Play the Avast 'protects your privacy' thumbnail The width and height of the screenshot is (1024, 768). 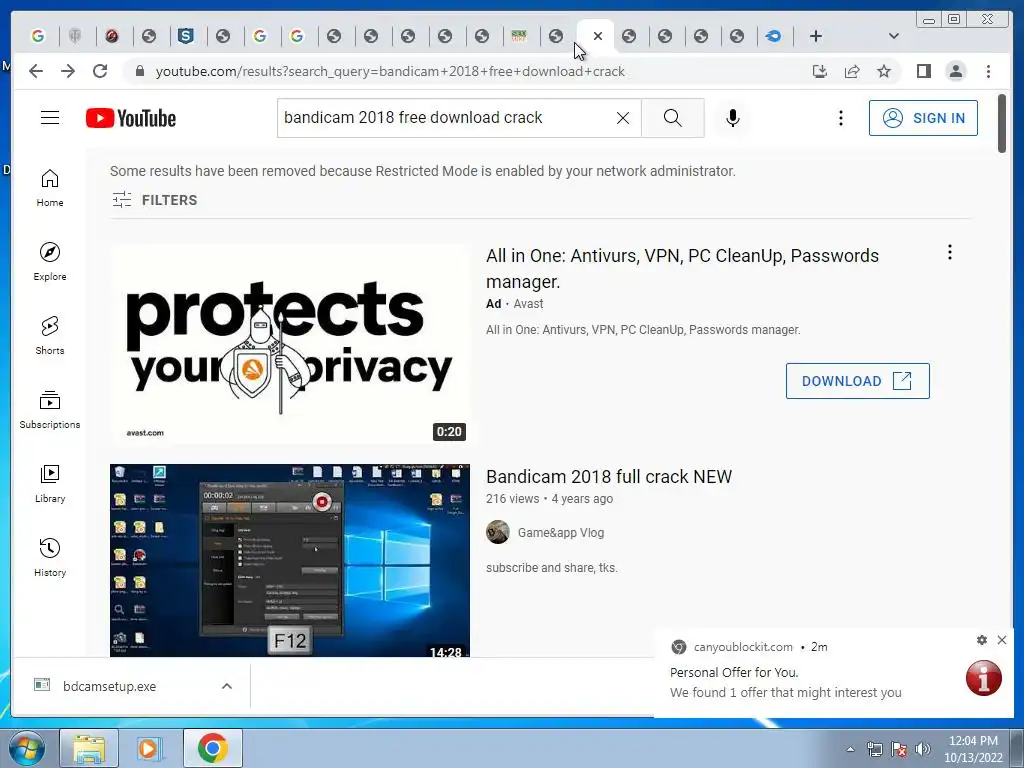pos(289,344)
